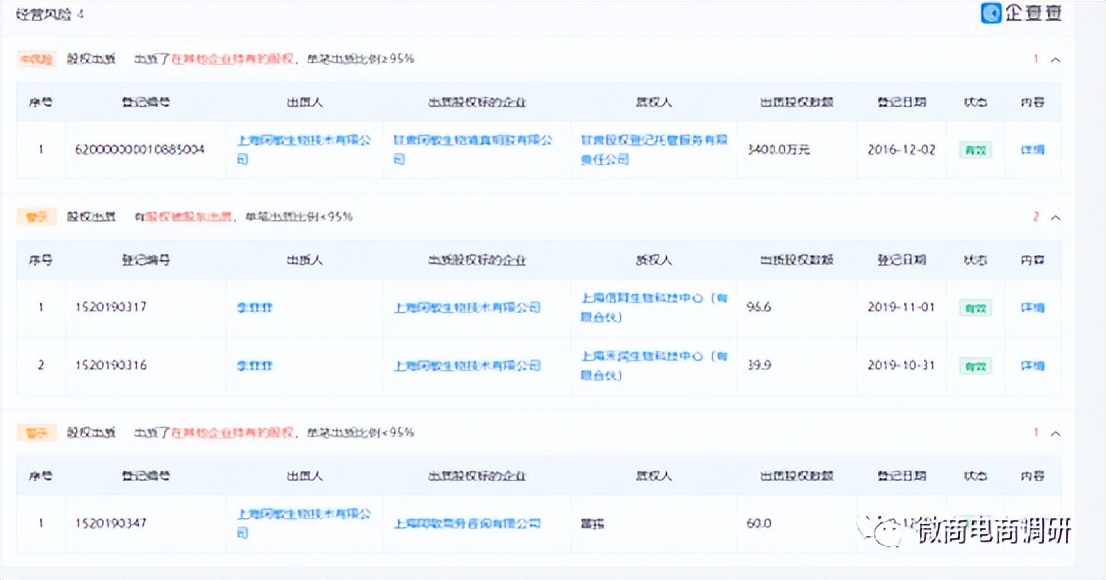This screenshot has height=580, width=1106.
Task: Open 详情 for record 1520190347
Action: point(1032,523)
